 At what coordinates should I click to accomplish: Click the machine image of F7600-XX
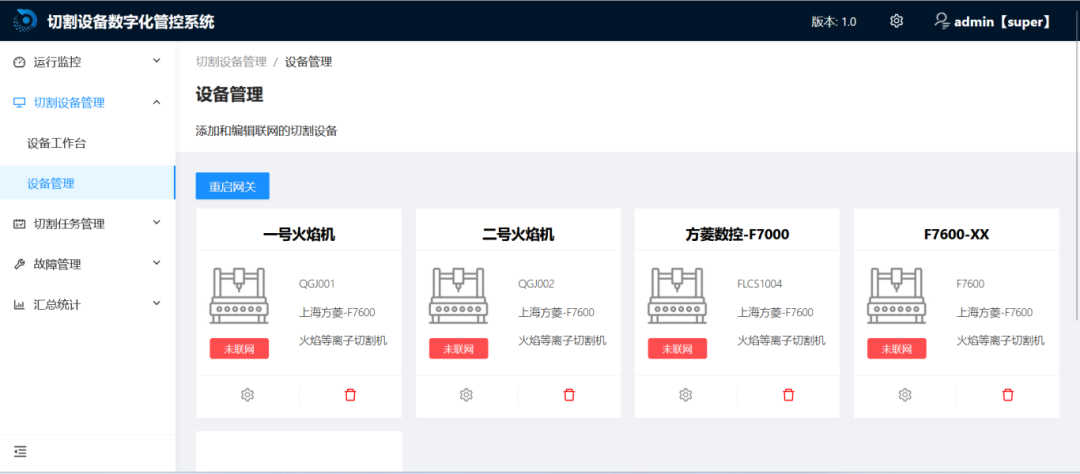[897, 296]
